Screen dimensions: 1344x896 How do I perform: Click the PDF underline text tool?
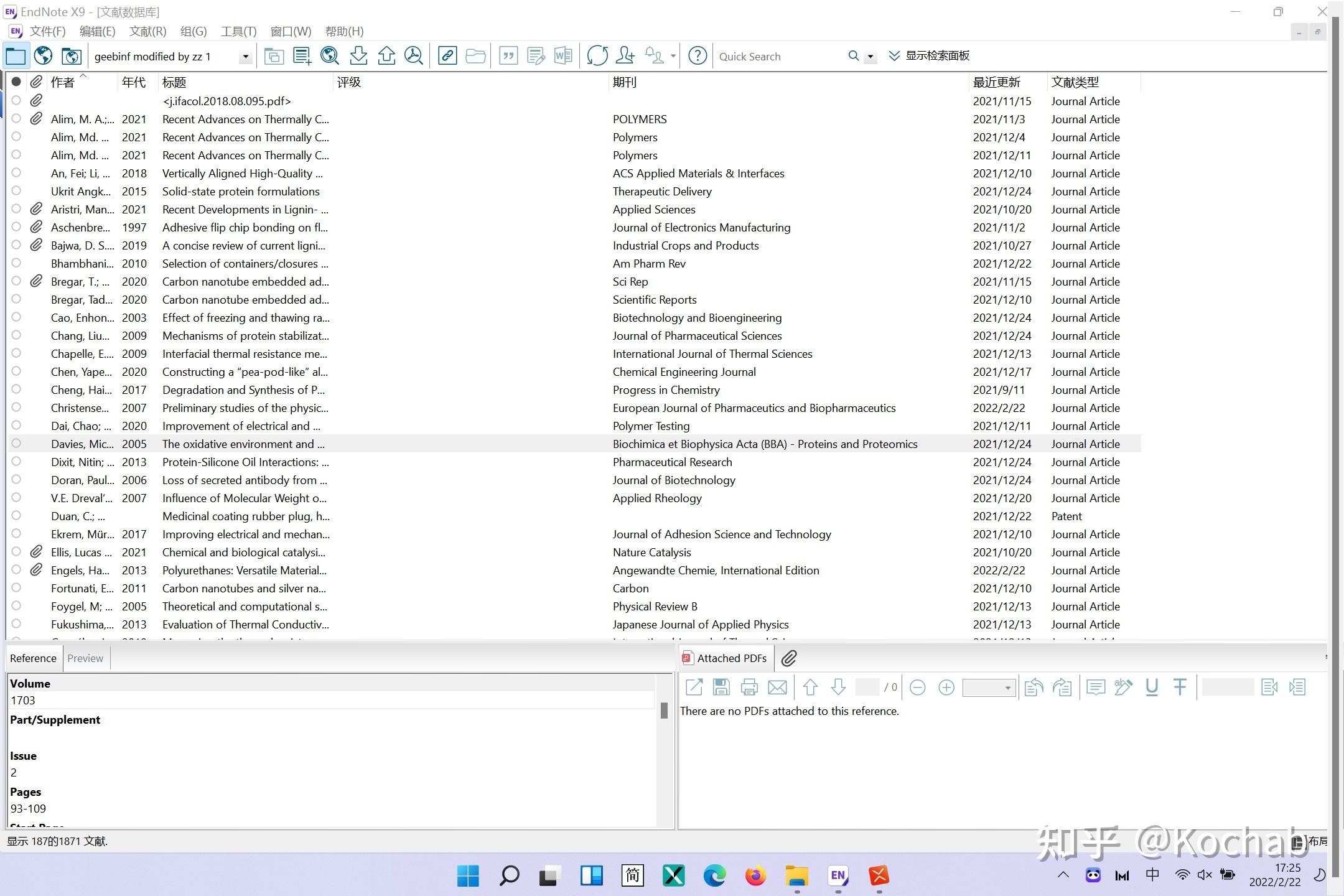(1152, 688)
